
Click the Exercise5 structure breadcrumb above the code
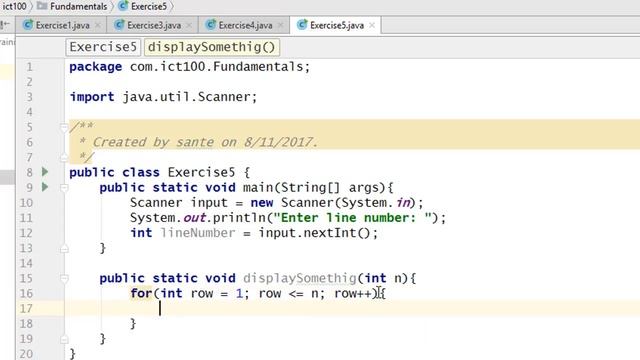103,47
